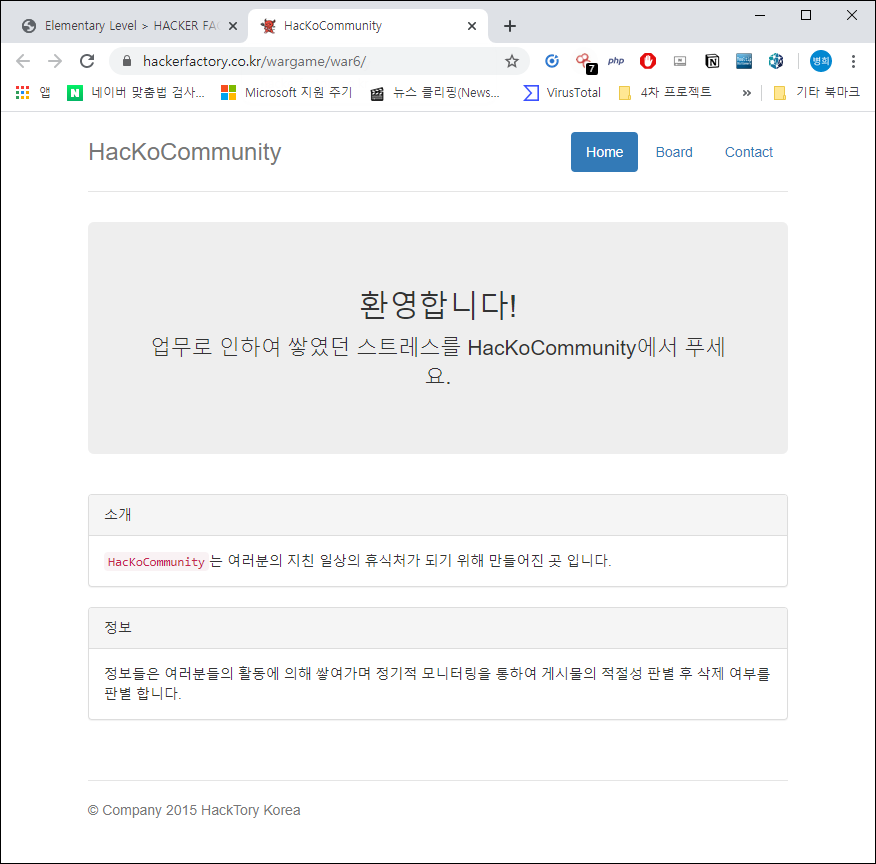Screen dimensions: 876x864
Task: Click the extension icon showing badge number 7
Action: coord(583,61)
